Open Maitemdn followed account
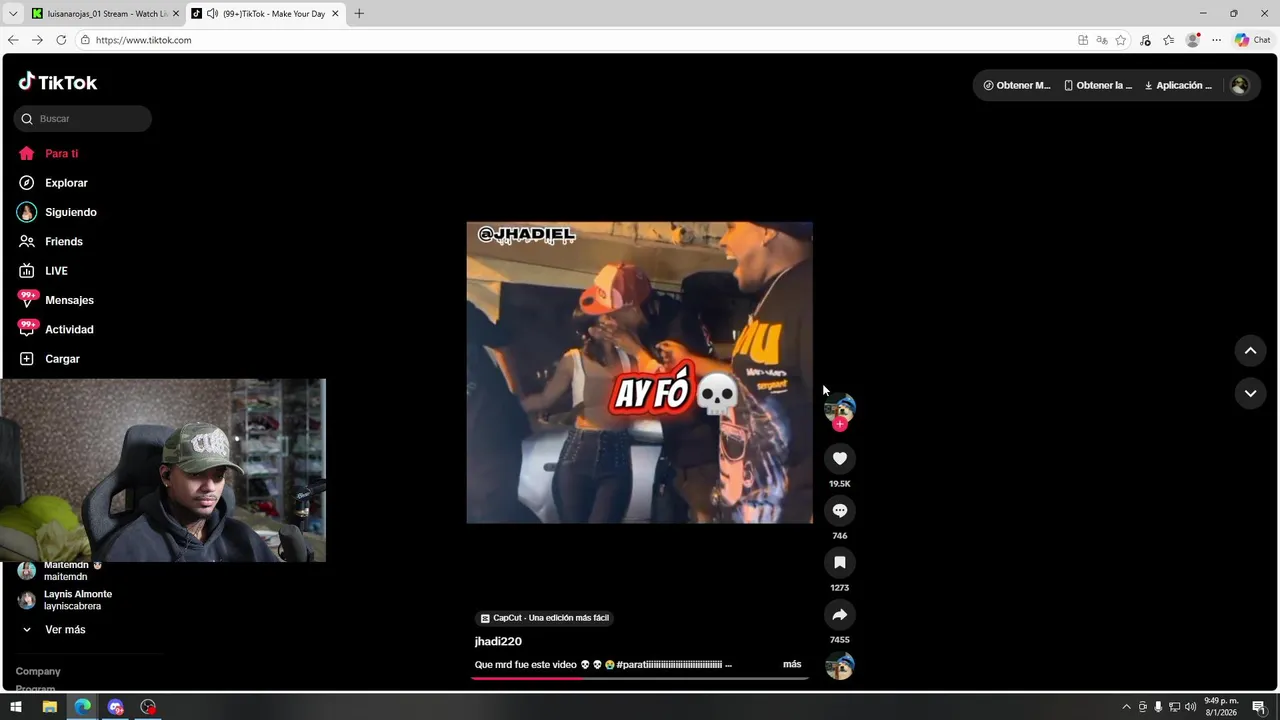1280x720 pixels. click(66, 571)
